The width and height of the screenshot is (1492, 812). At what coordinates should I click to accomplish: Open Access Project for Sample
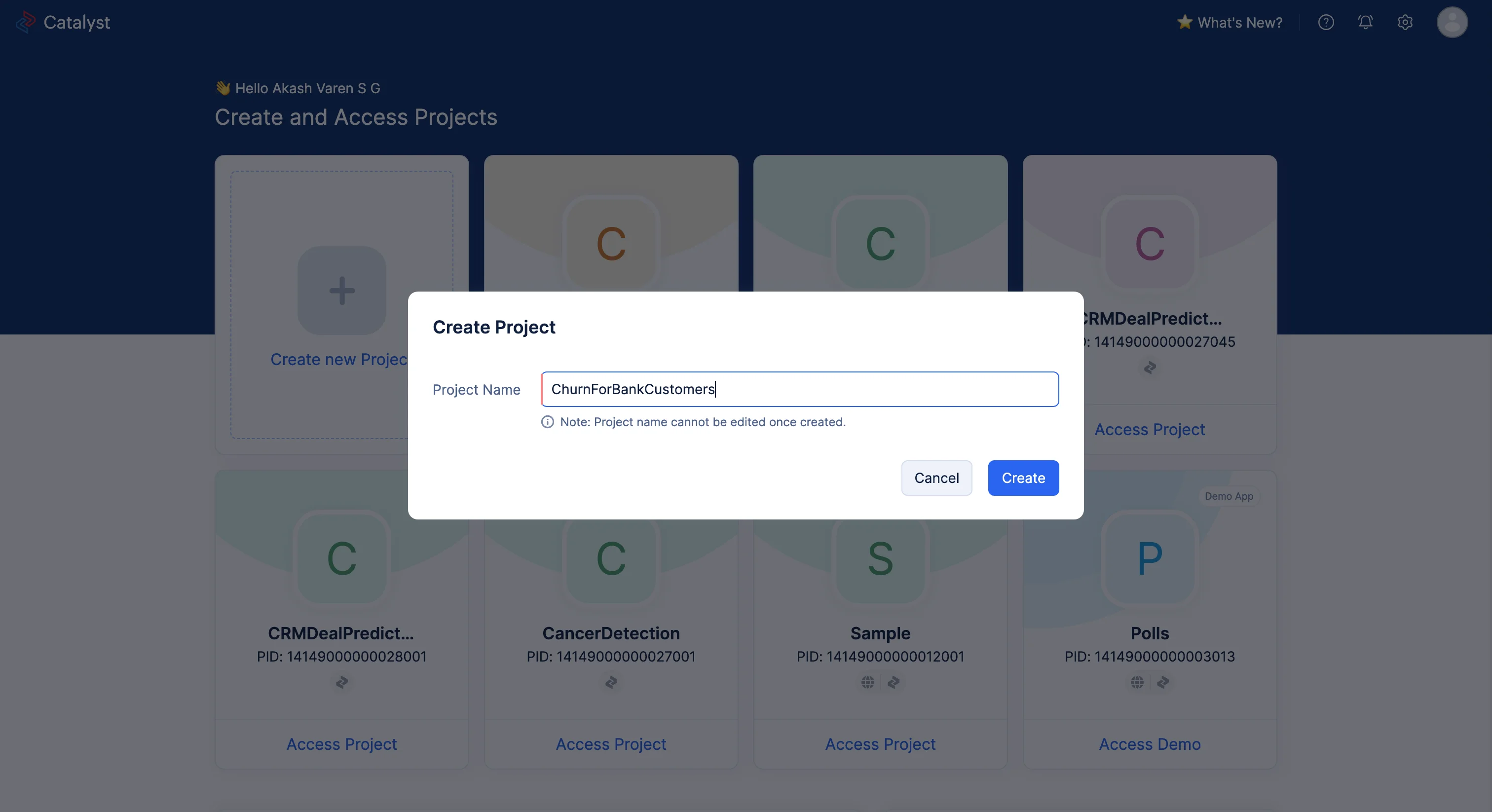coord(880,744)
